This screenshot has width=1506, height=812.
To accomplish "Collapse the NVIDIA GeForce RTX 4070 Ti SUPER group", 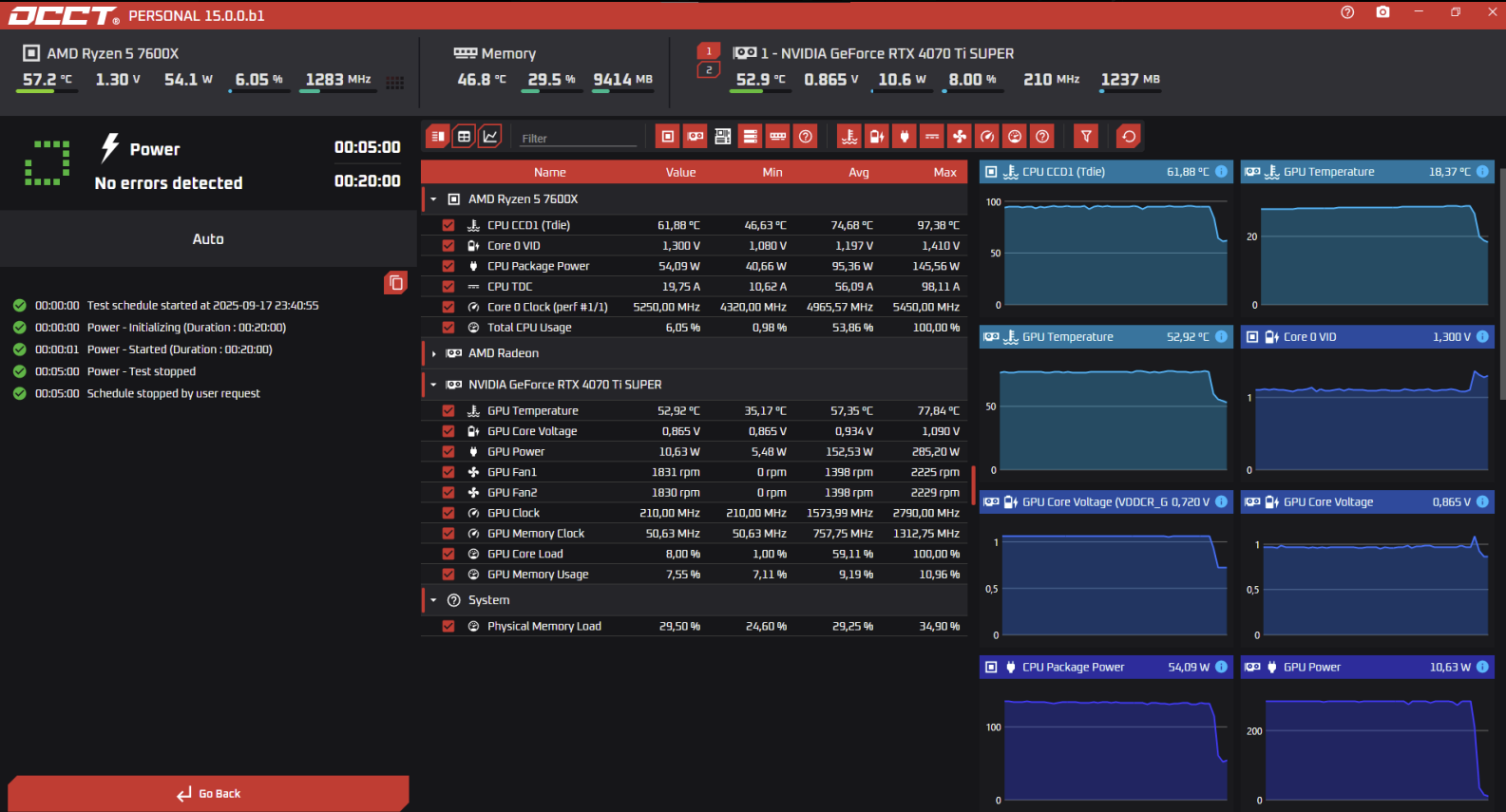I will [x=433, y=385].
